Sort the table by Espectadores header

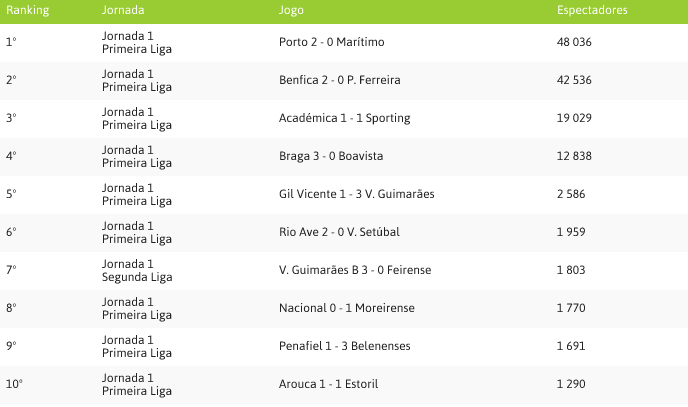click(592, 10)
